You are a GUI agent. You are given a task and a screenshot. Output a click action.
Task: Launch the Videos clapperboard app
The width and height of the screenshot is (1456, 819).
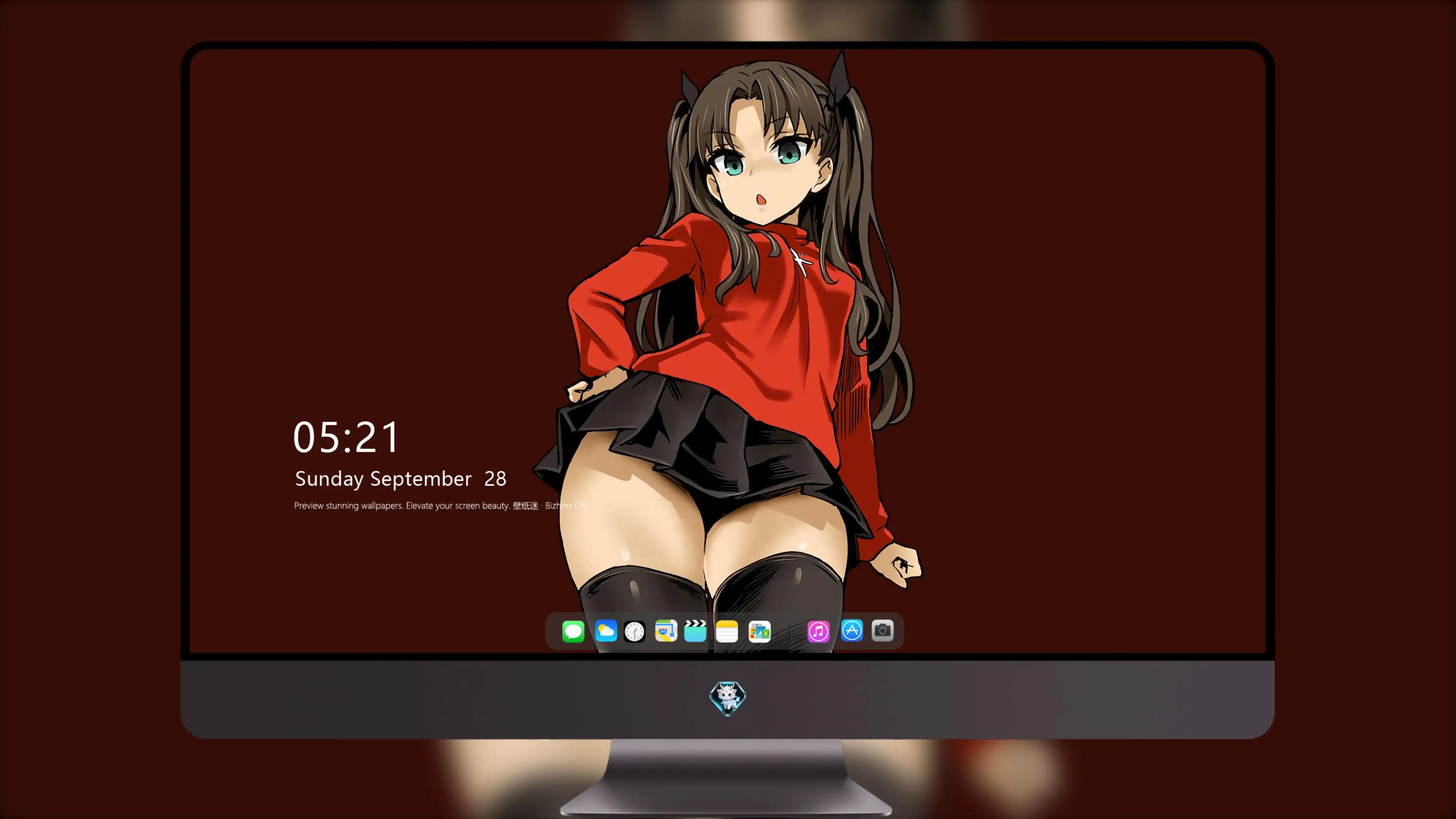(695, 631)
